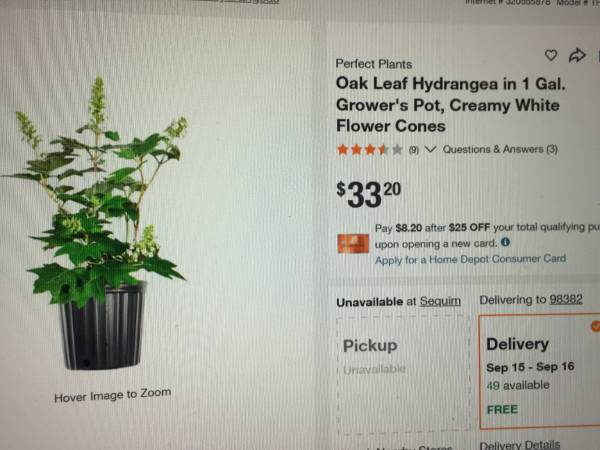Click the orange Home Depot card icon
This screenshot has width=600, height=450.
click(353, 243)
